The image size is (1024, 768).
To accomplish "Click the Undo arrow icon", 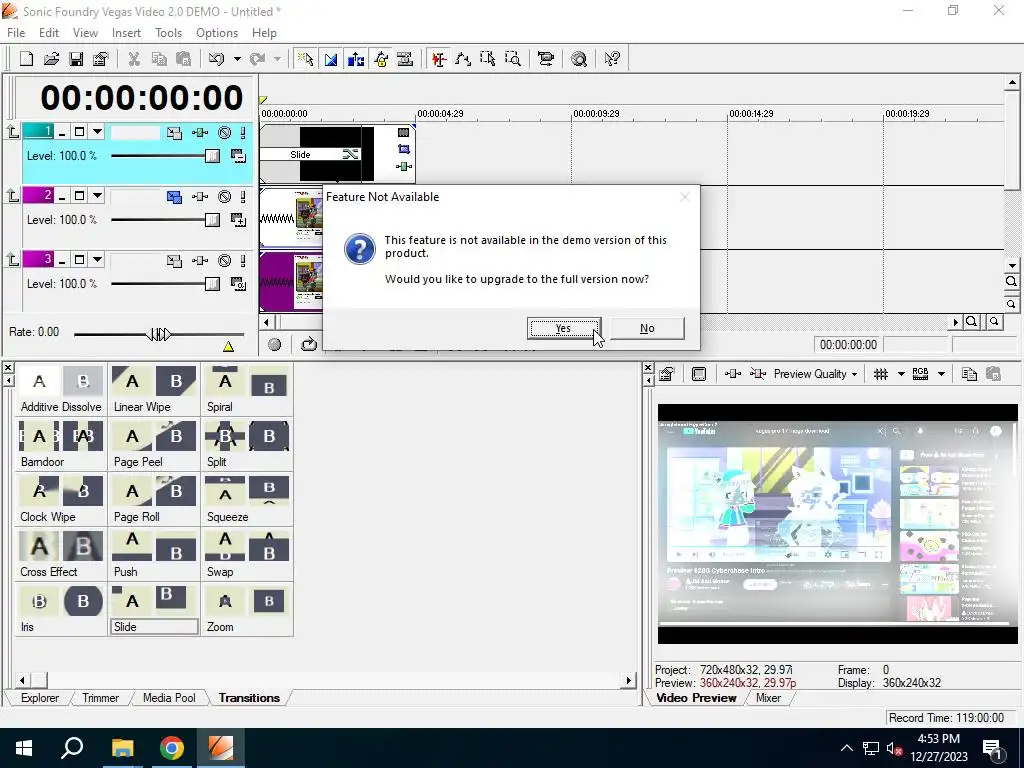I will pyautogui.click(x=216, y=59).
